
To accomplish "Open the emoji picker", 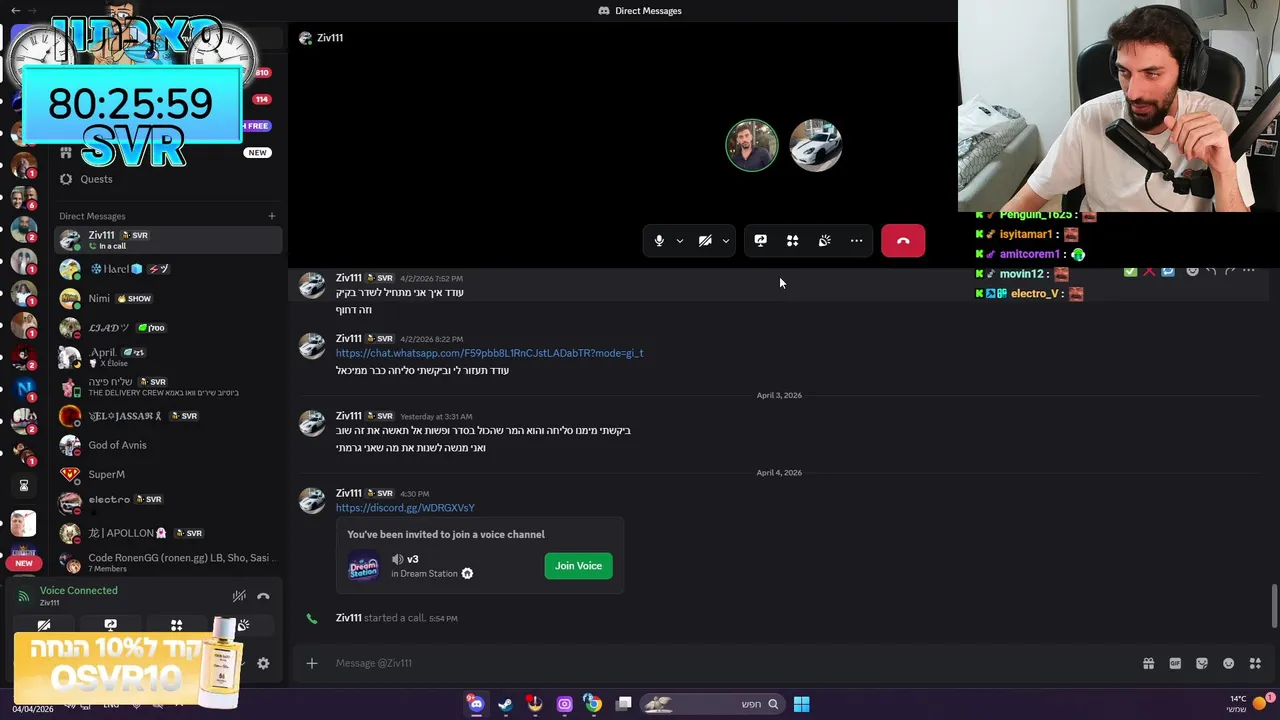I will coord(1229,663).
